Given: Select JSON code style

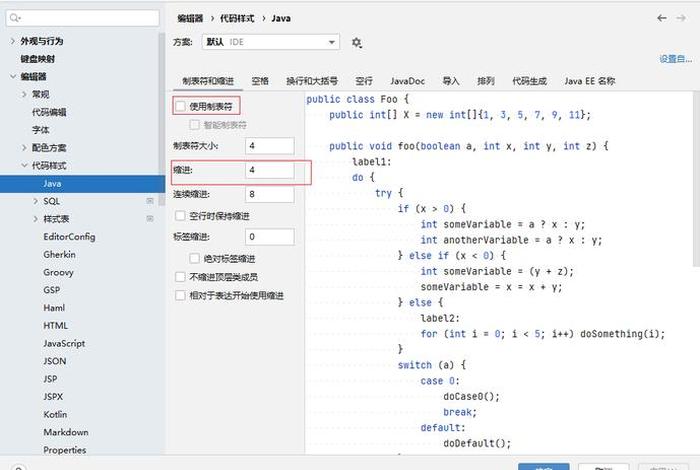Looking at the screenshot, I should pos(55,361).
